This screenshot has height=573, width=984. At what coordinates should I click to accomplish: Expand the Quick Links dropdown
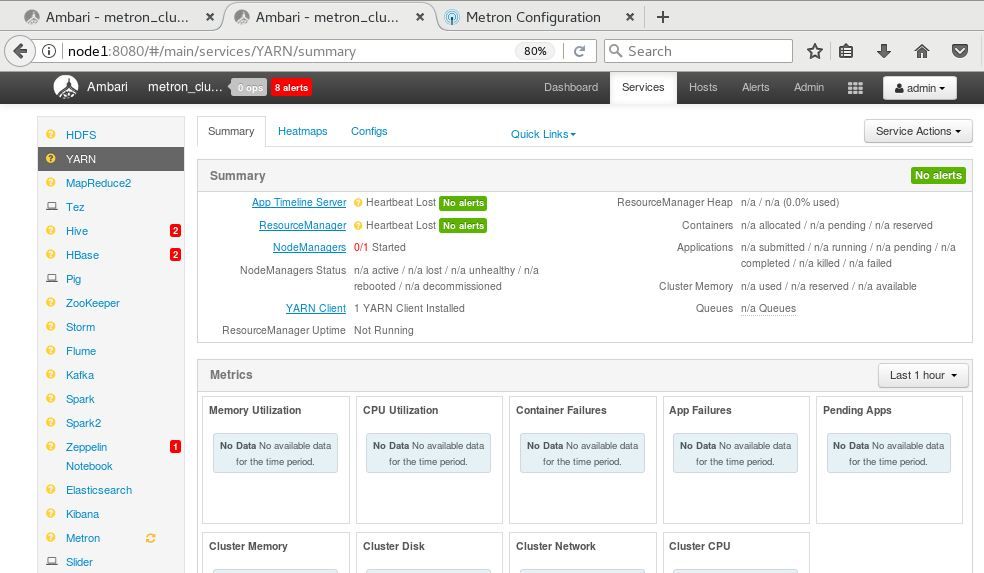543,134
